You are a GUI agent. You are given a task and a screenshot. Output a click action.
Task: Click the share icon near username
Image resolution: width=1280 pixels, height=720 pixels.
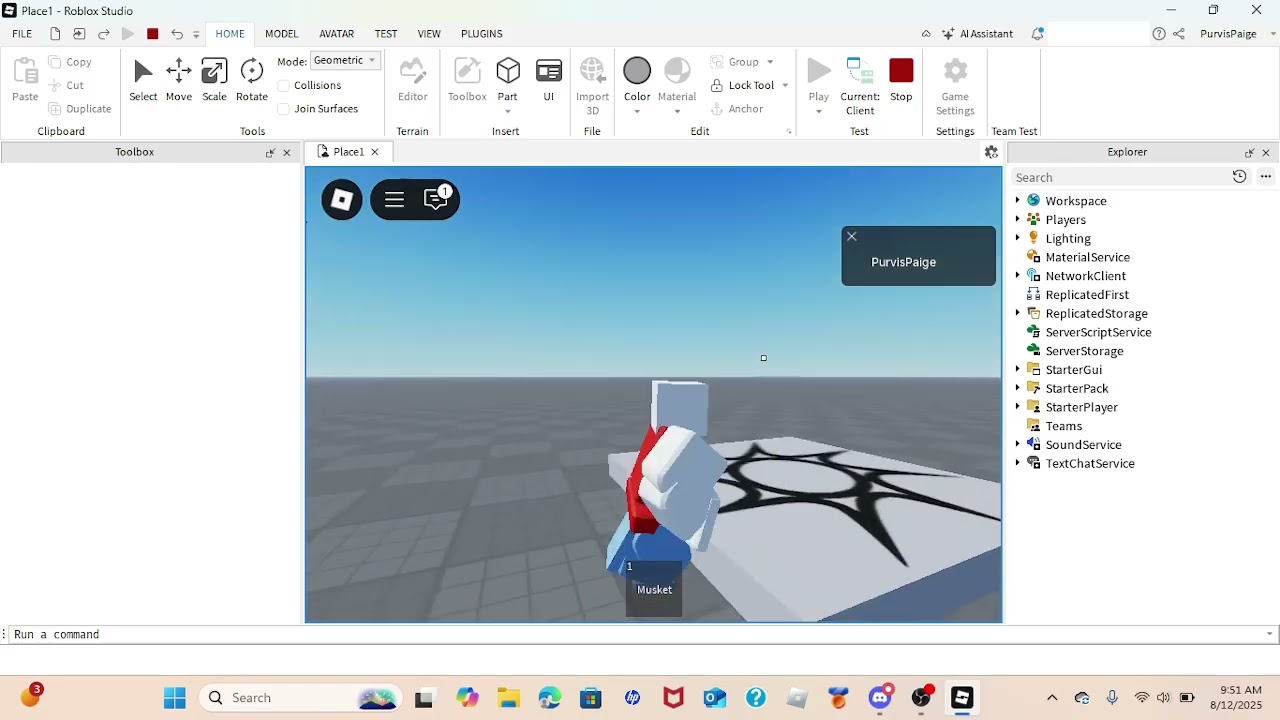(x=1179, y=34)
